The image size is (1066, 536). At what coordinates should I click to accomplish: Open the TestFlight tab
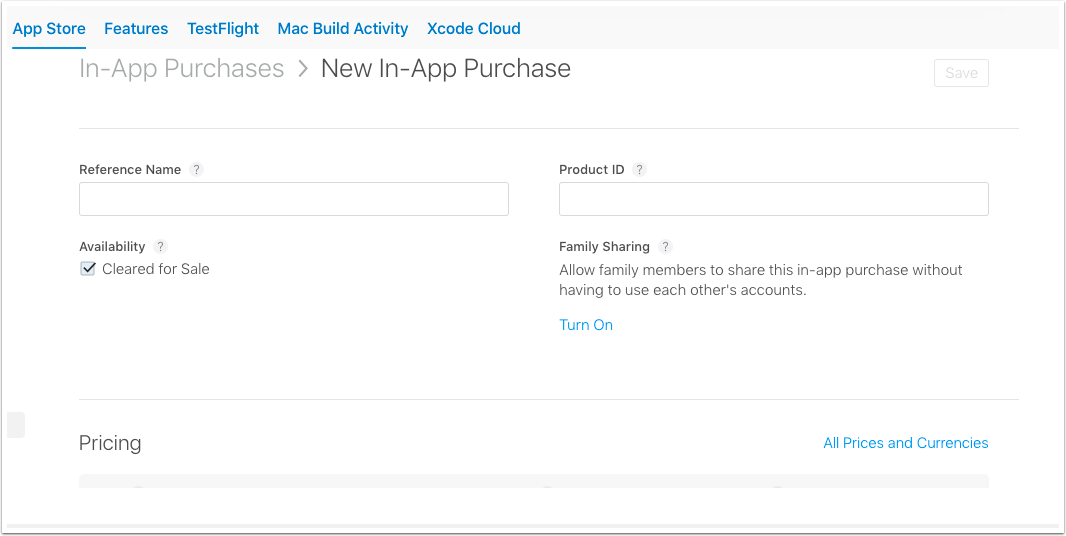pos(223,29)
